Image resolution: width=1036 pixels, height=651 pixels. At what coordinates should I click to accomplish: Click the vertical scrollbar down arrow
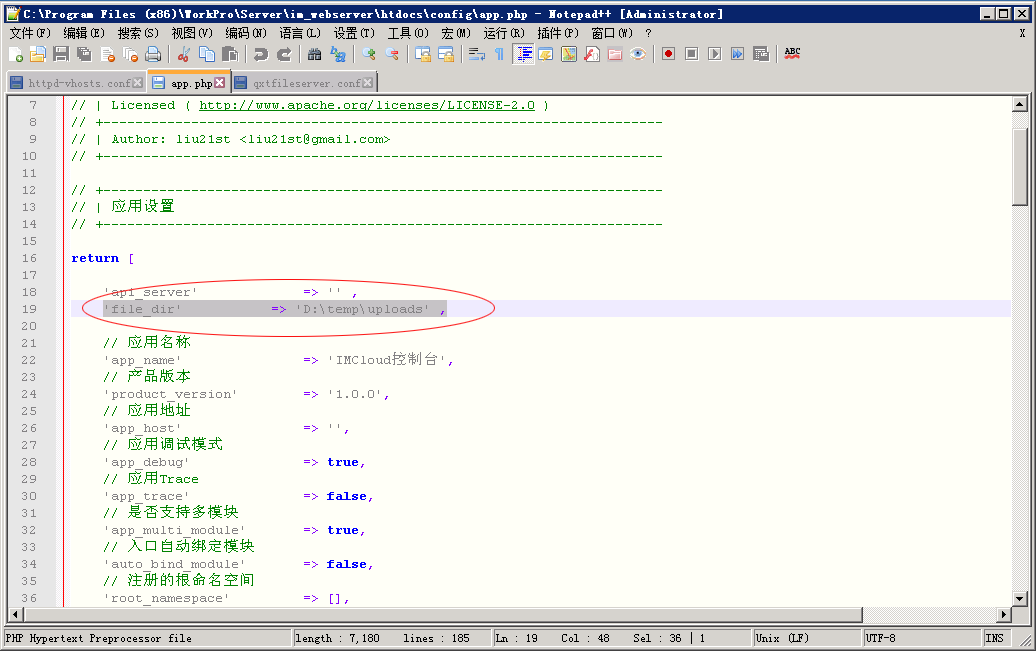1020,598
